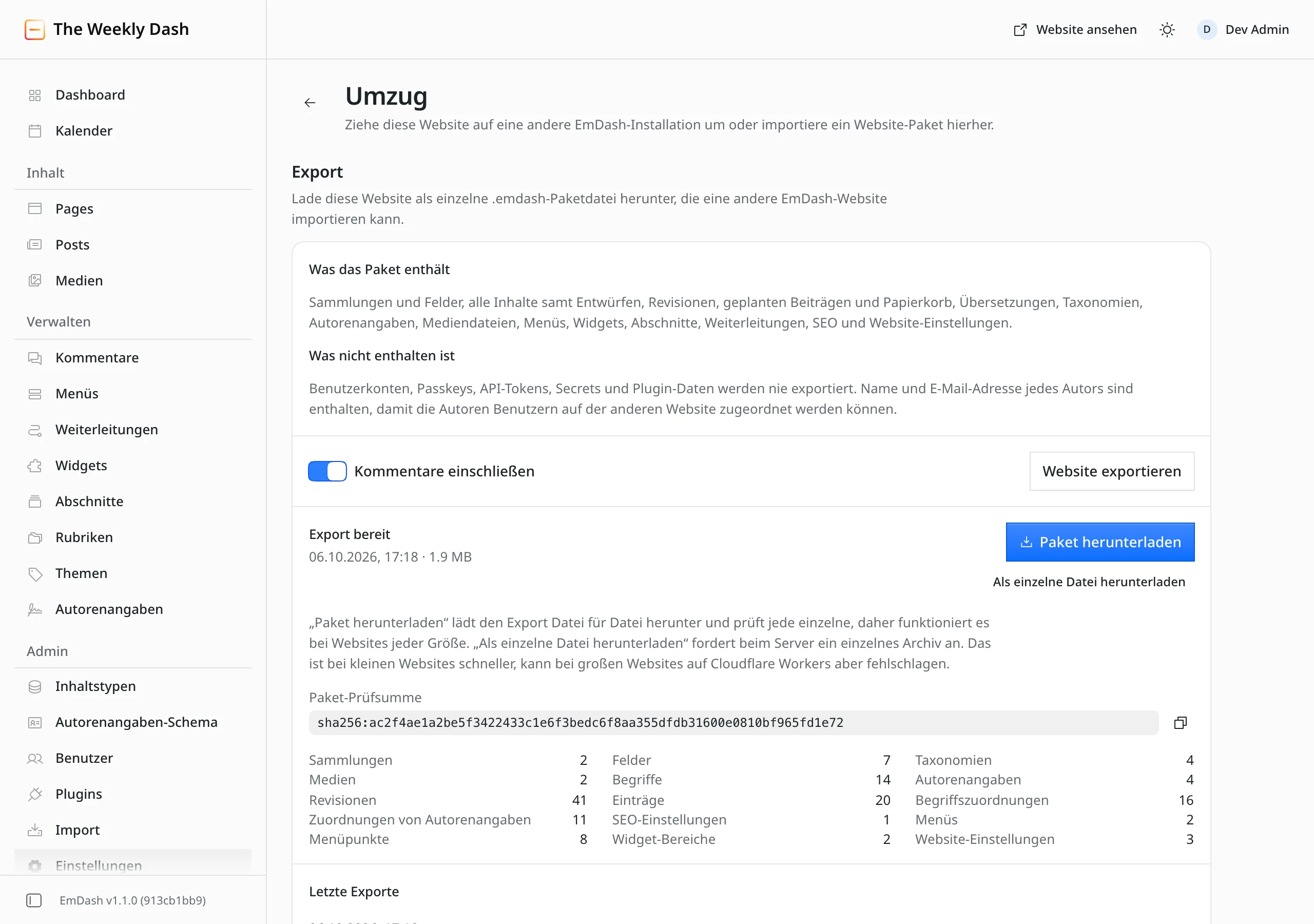
Task: Copy the package checksum with the copy icon
Action: pos(1180,722)
